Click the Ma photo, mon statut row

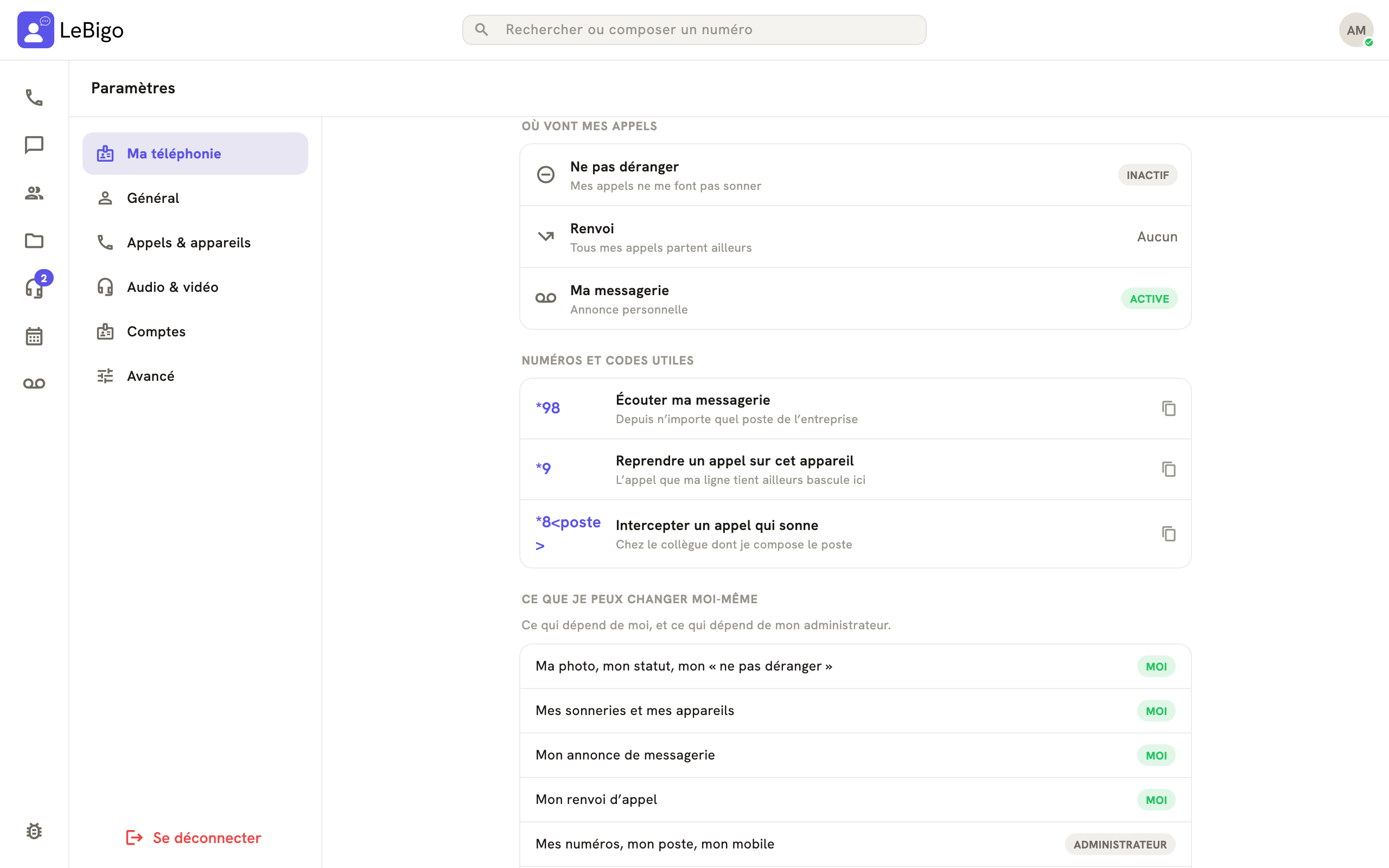(855, 666)
